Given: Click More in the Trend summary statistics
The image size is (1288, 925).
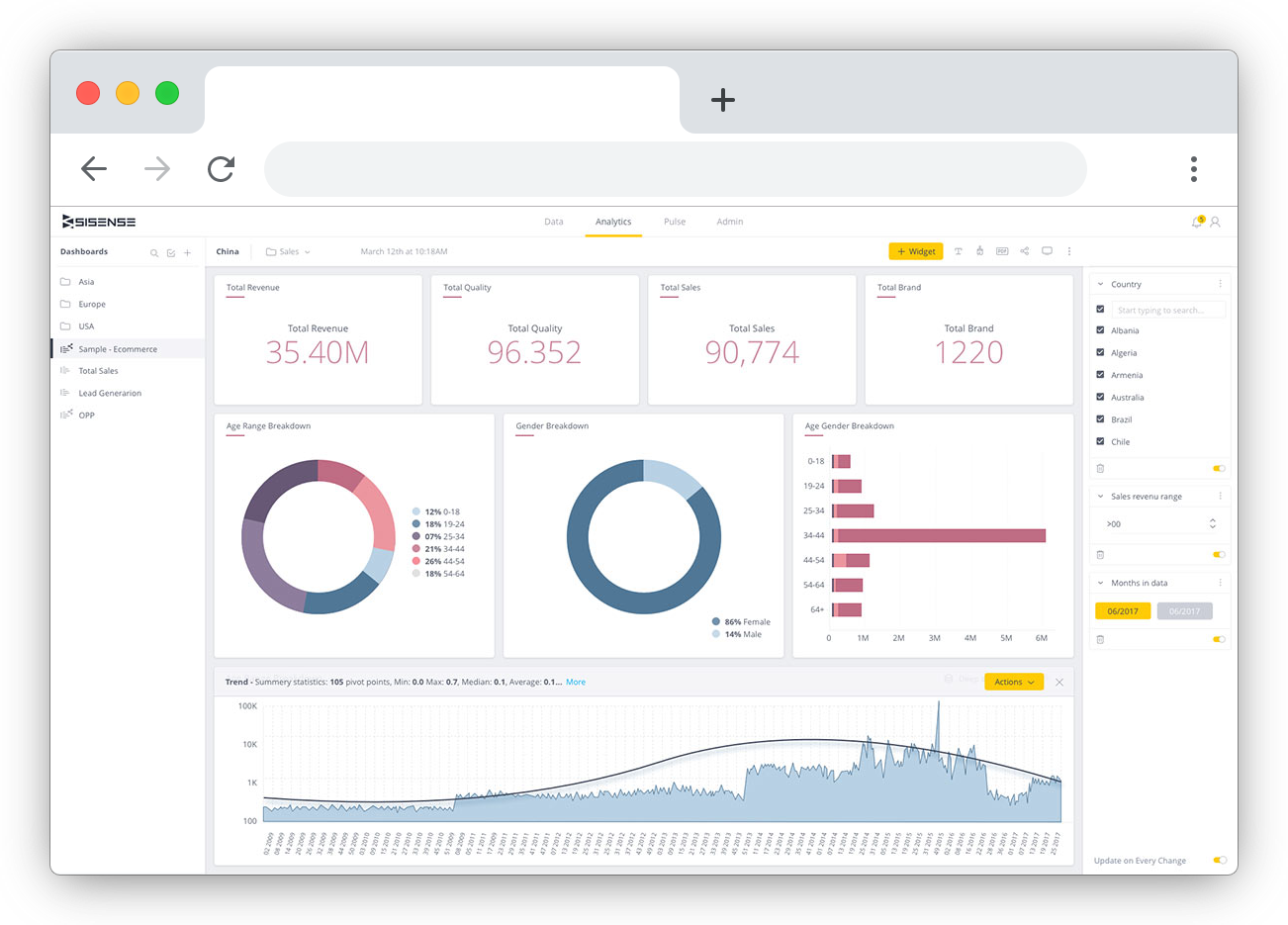Looking at the screenshot, I should pyautogui.click(x=575, y=682).
